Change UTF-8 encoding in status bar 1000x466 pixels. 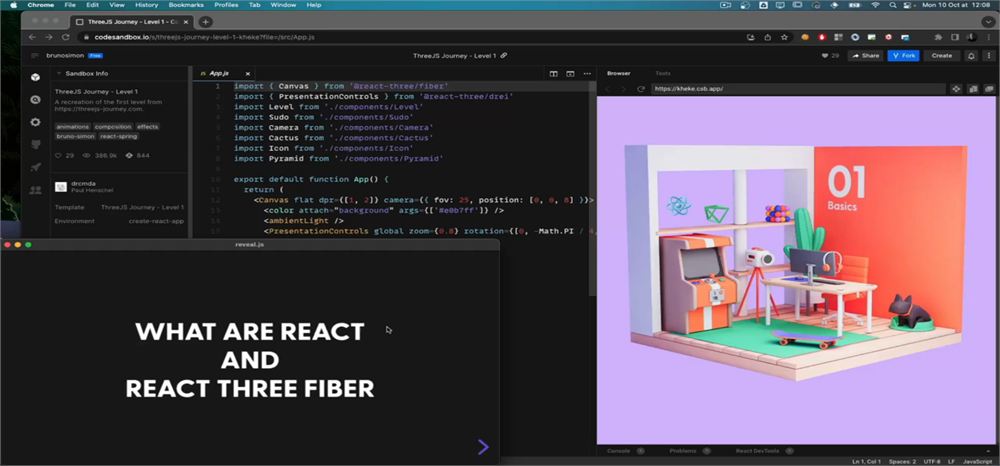(931, 462)
